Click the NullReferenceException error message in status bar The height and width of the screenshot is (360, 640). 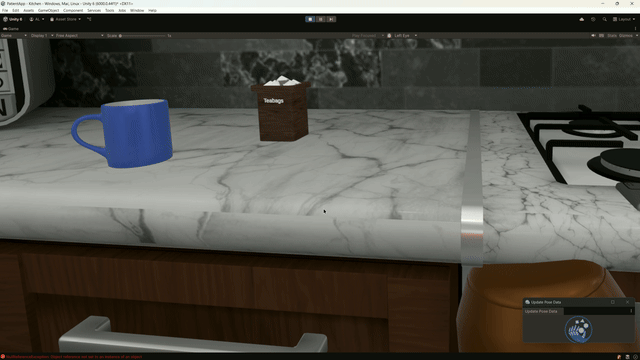(74, 357)
